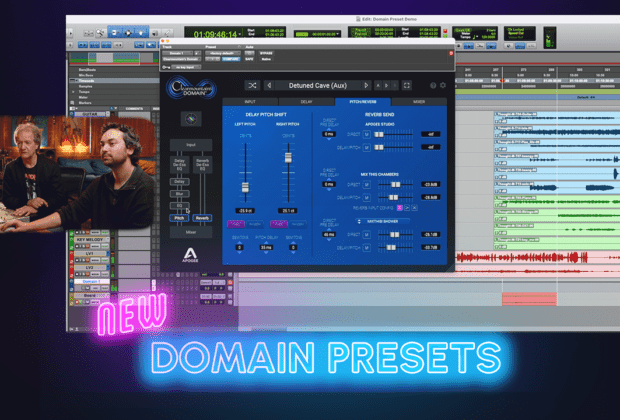Click the Delay block in signal flow

(x=180, y=182)
